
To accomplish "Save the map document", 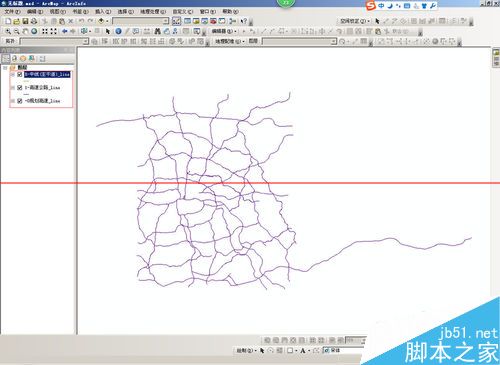I will tap(25, 21).
